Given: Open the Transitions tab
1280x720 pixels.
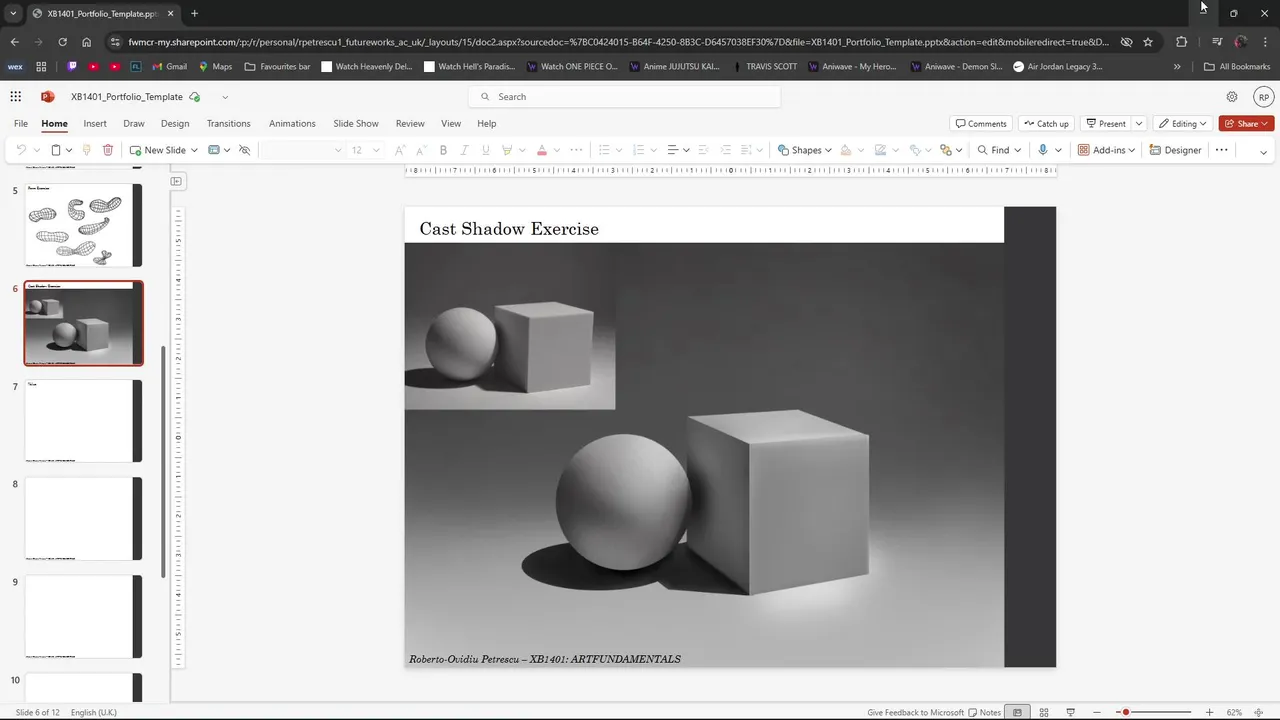Looking at the screenshot, I should click(x=229, y=124).
